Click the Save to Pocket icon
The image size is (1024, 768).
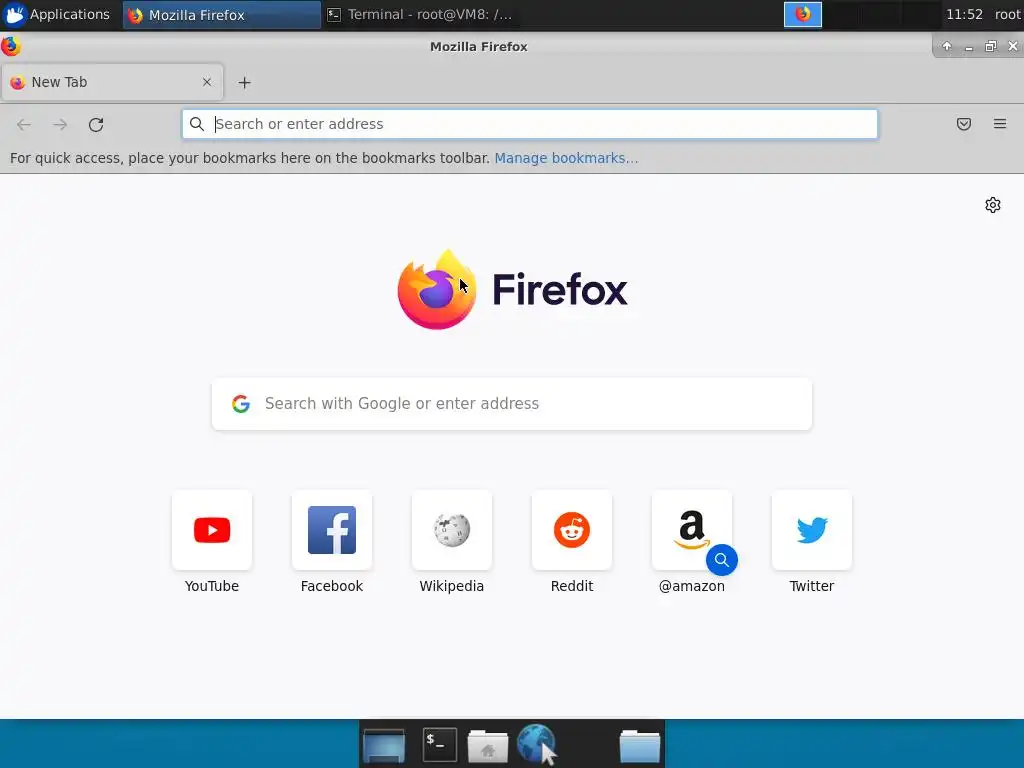pos(963,123)
